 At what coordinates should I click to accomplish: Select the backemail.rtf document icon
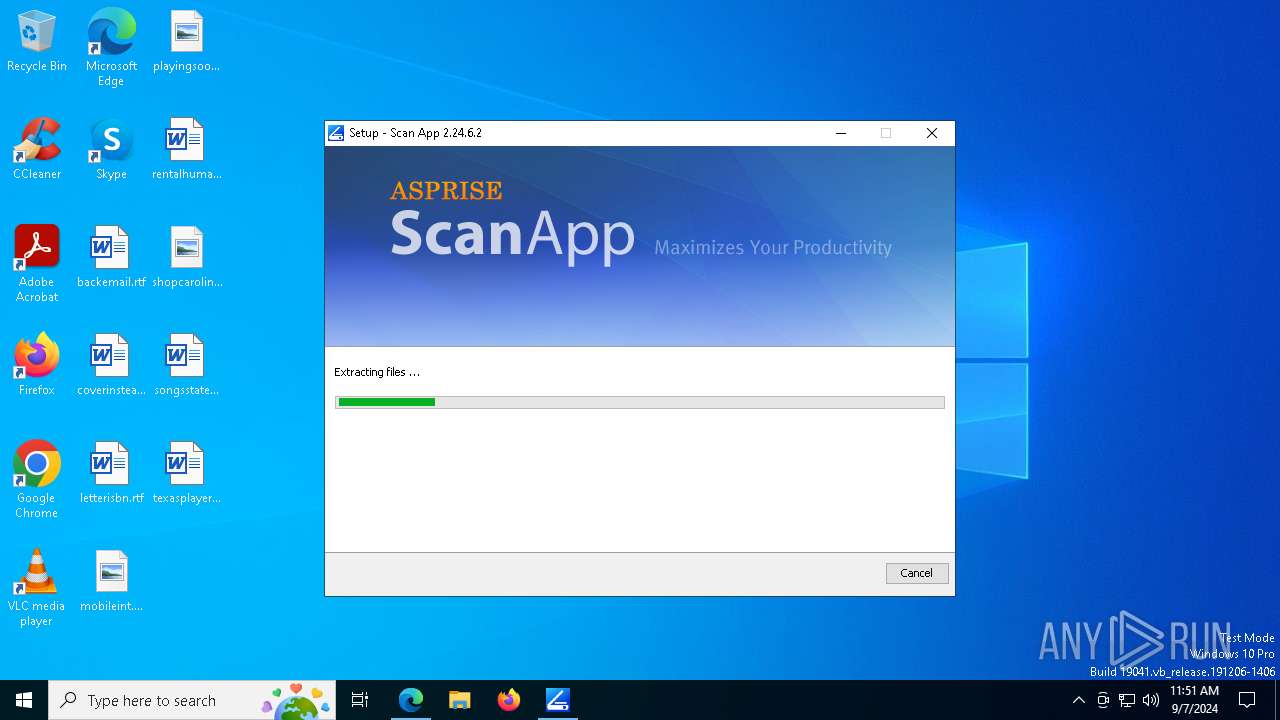(111, 258)
